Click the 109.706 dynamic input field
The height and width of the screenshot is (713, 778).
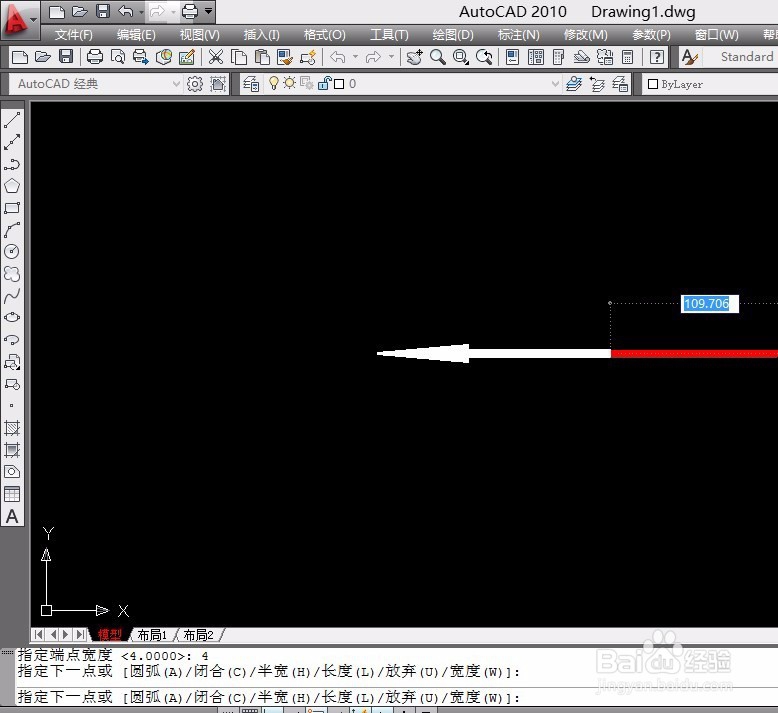709,303
